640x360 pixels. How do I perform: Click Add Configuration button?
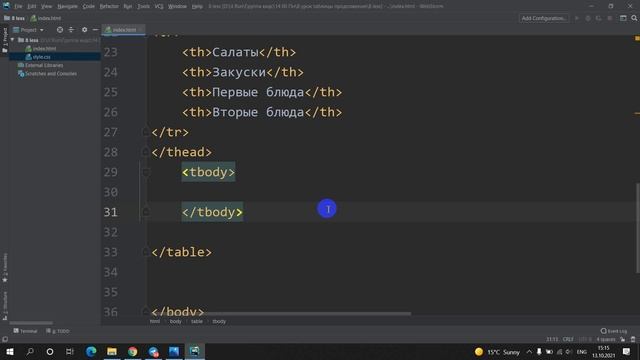pyautogui.click(x=544, y=18)
